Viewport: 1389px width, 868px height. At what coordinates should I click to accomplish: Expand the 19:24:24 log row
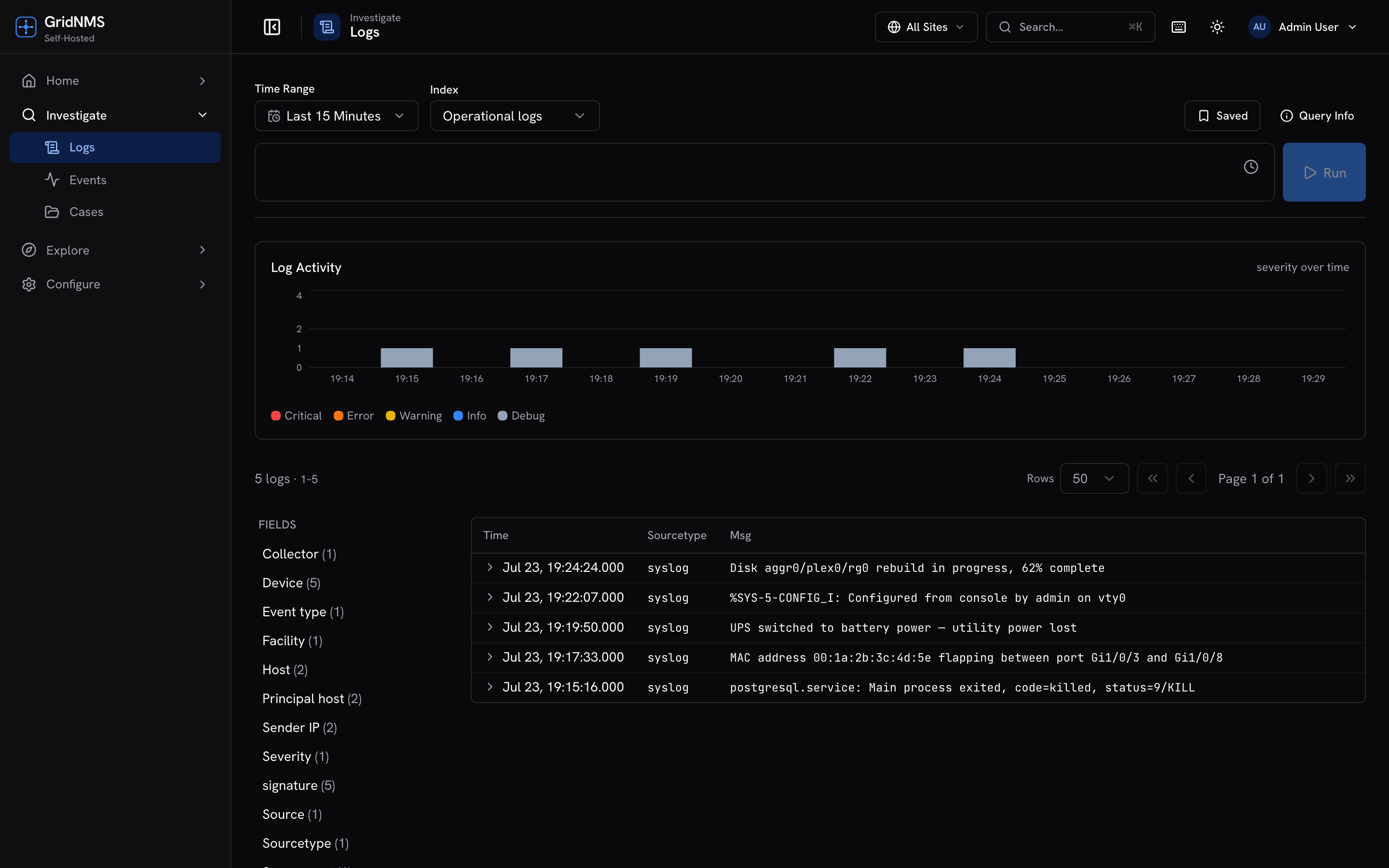click(x=490, y=567)
